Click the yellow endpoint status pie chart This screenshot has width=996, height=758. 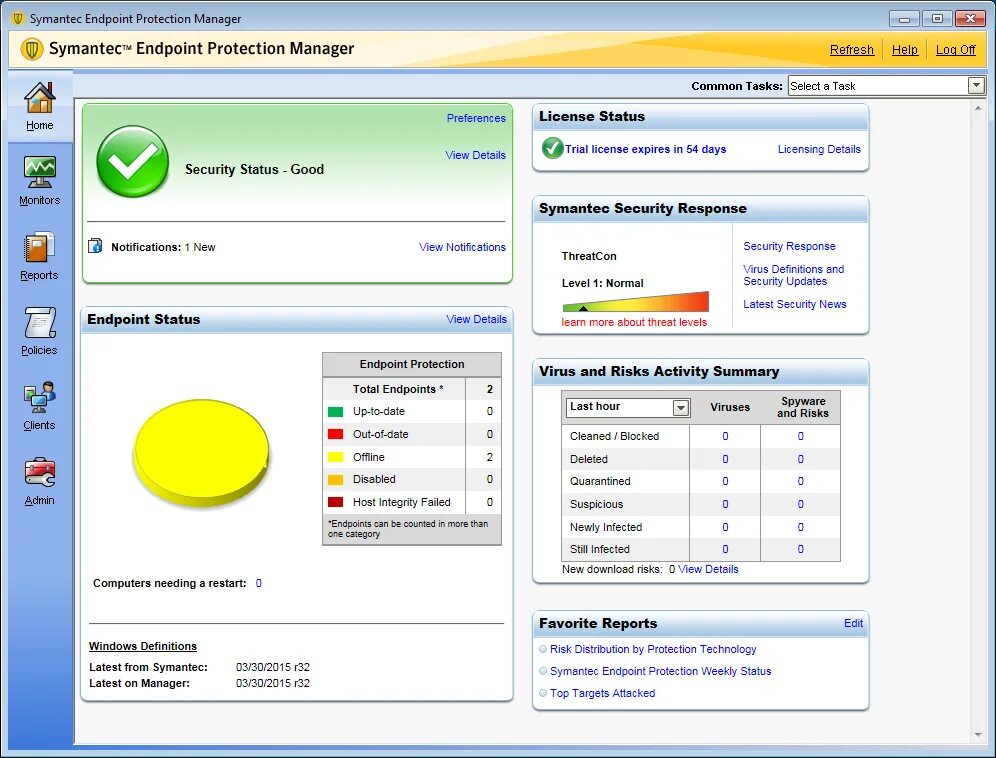tap(201, 452)
